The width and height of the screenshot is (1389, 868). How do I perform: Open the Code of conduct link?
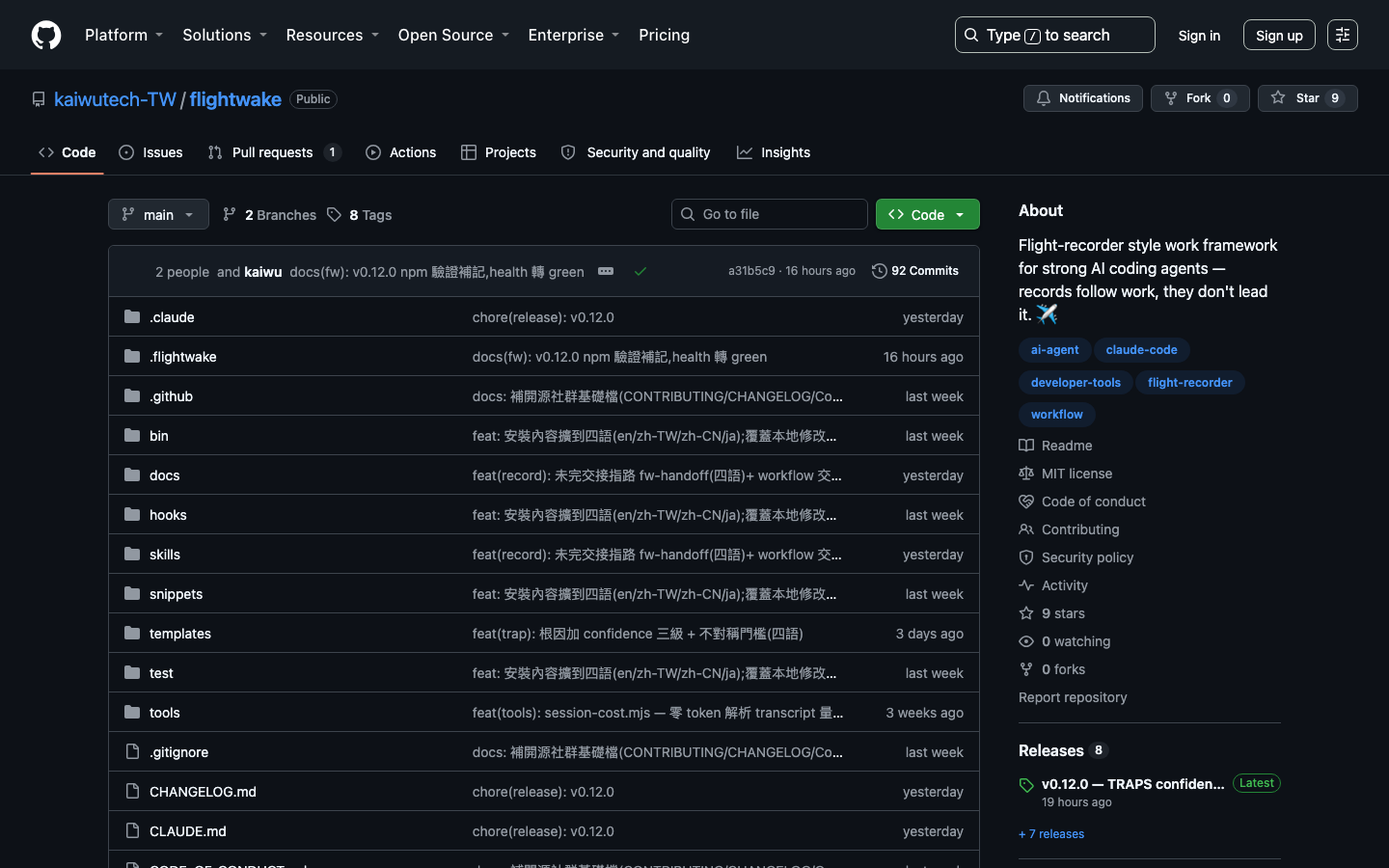point(1082,502)
